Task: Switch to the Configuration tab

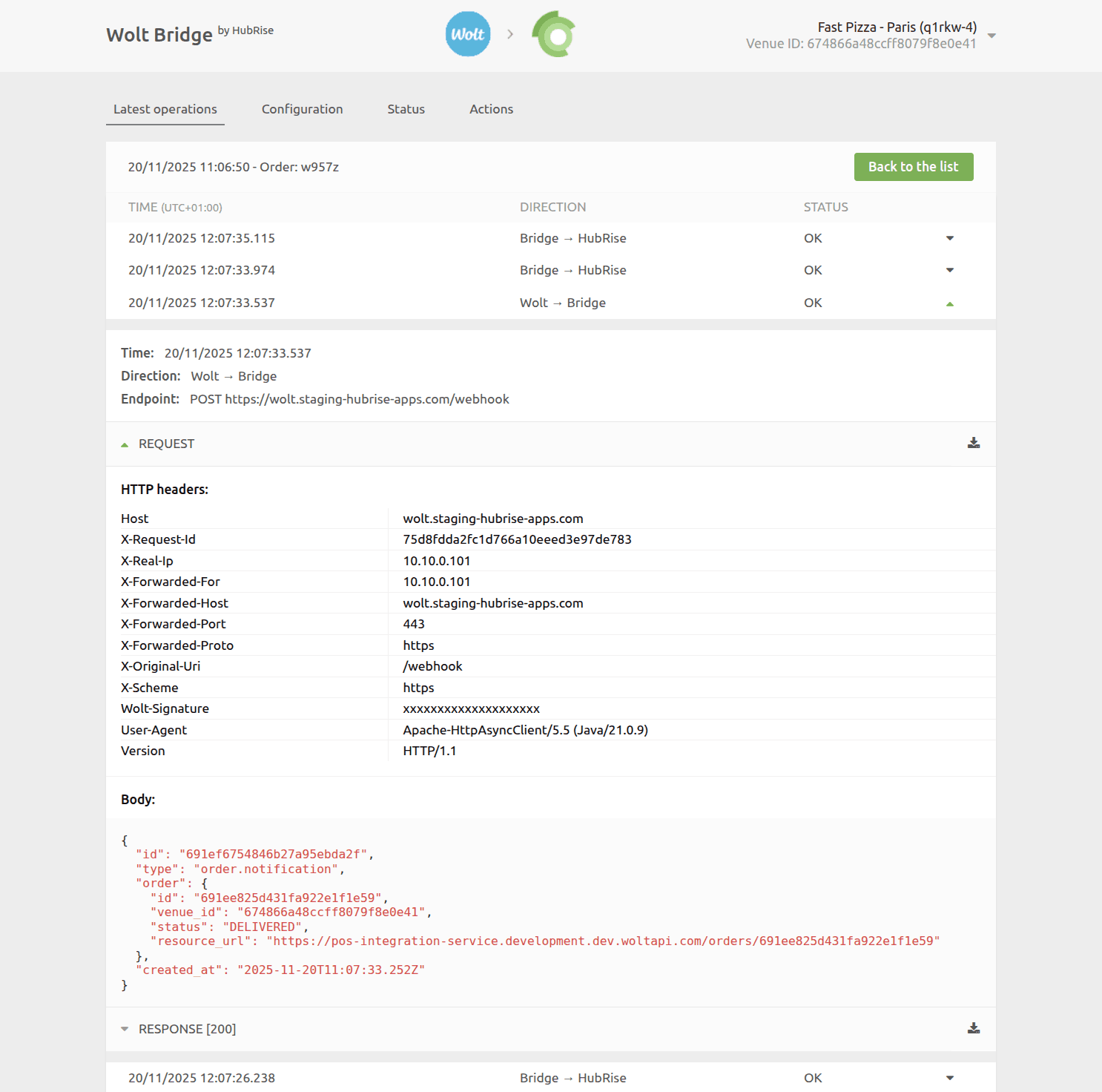Action: [302, 109]
